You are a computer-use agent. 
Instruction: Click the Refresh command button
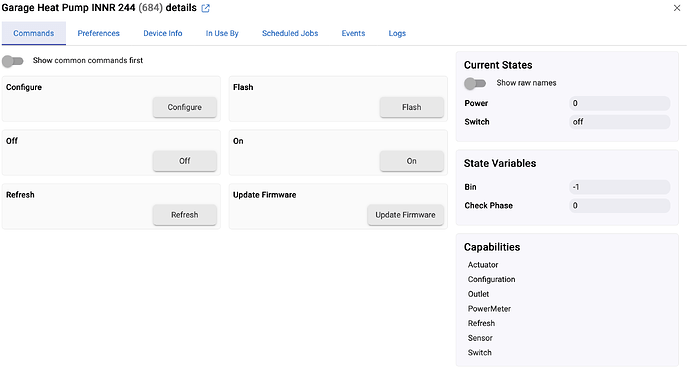click(x=185, y=215)
